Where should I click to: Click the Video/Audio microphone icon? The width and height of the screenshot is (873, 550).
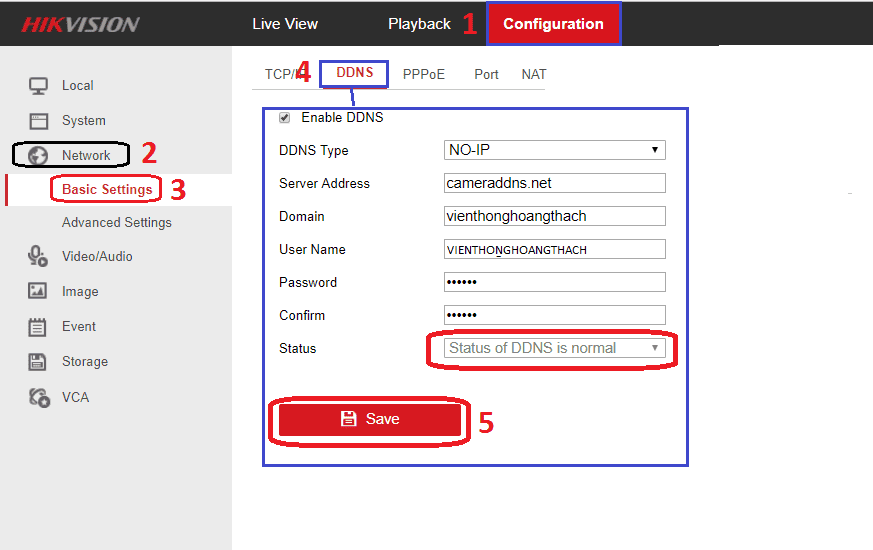point(38,256)
